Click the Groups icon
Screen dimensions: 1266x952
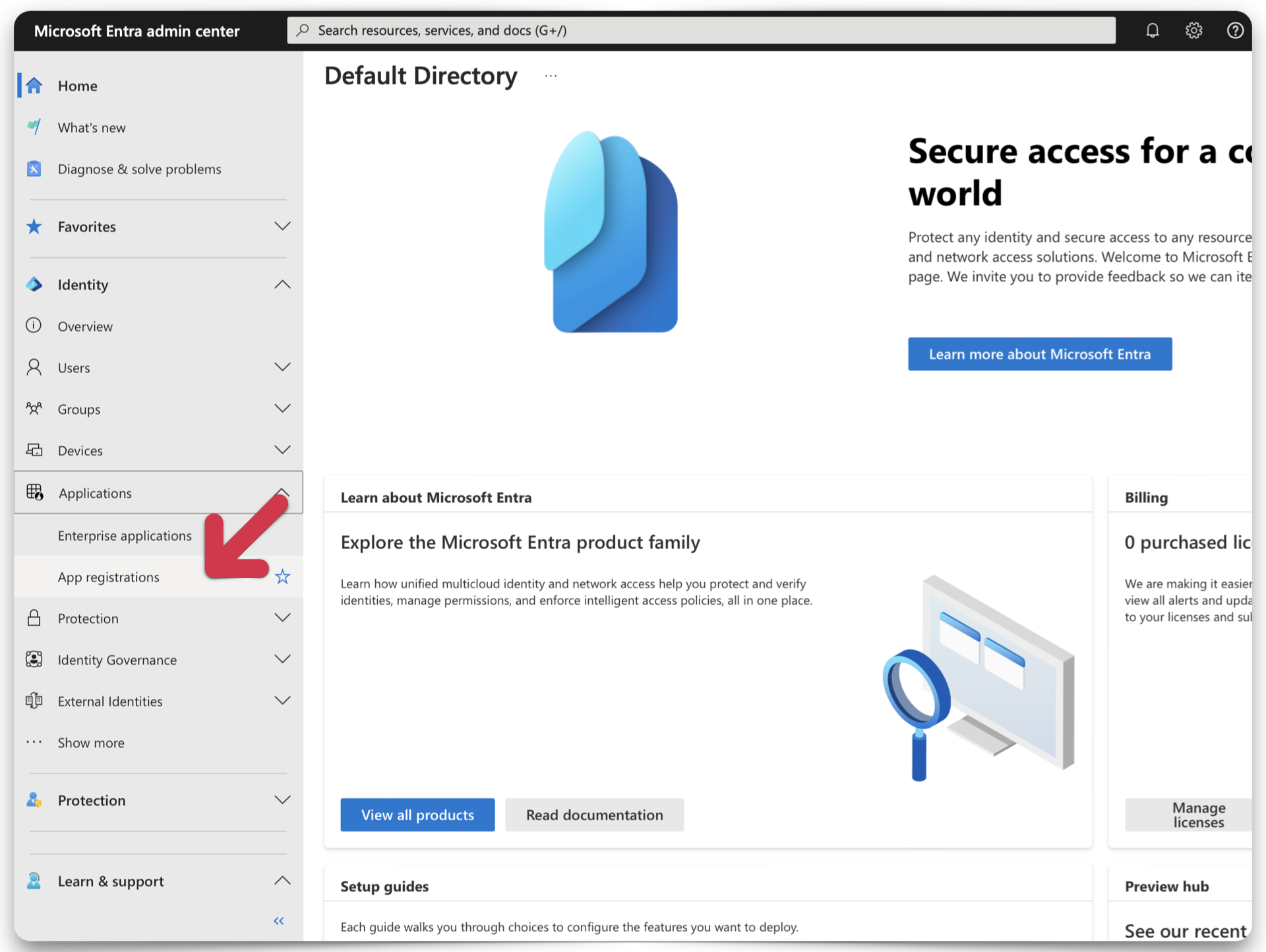click(x=34, y=409)
